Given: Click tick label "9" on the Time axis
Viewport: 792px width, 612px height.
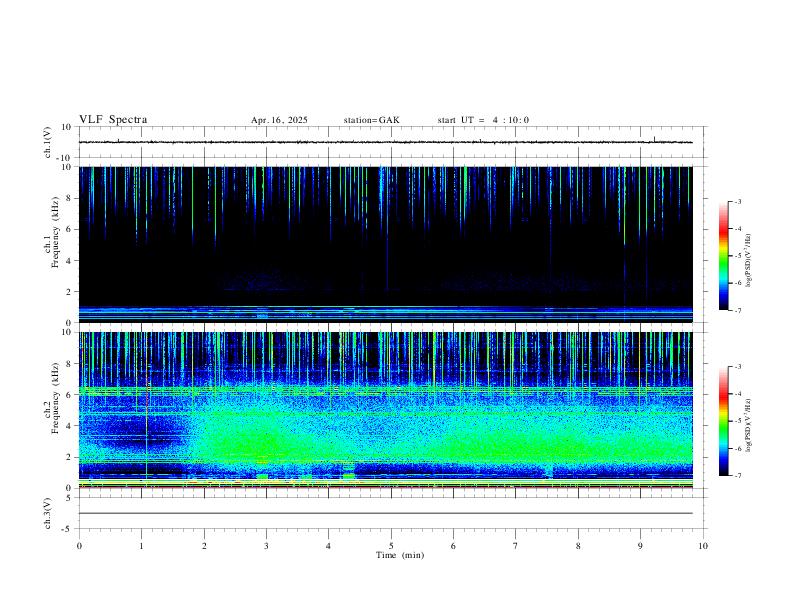Looking at the screenshot, I should coord(640,546).
